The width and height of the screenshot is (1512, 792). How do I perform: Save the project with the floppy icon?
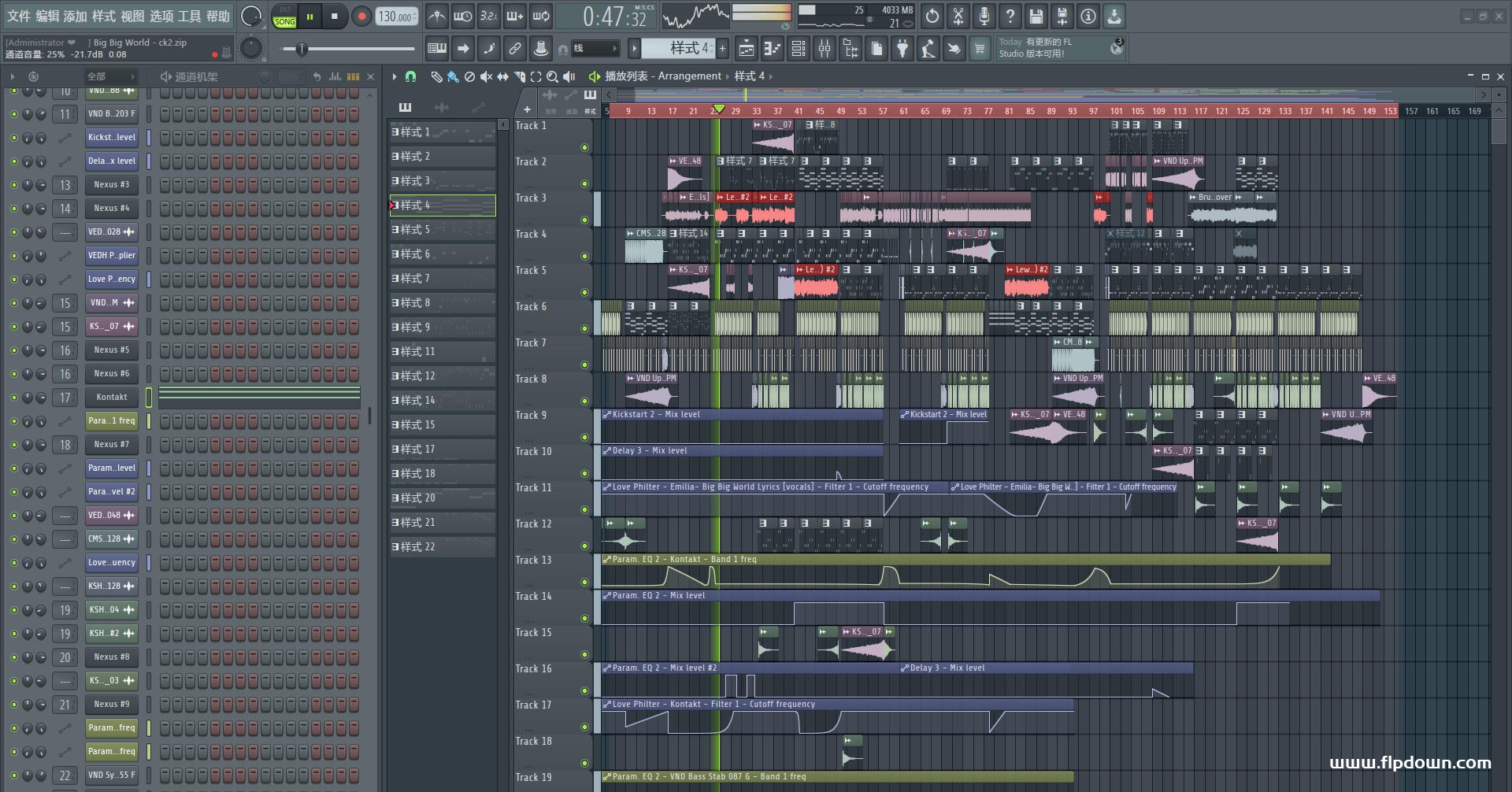point(1036,16)
